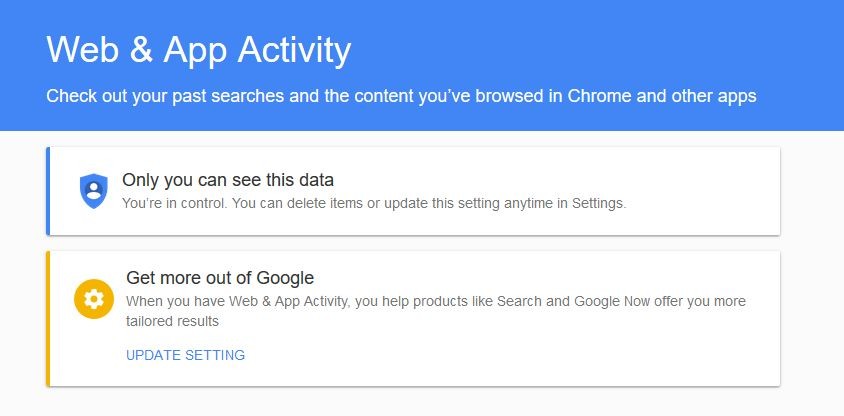Screen dimensions: 844x416
Task: Click the yellow gear settings icon
Action: pos(94,299)
